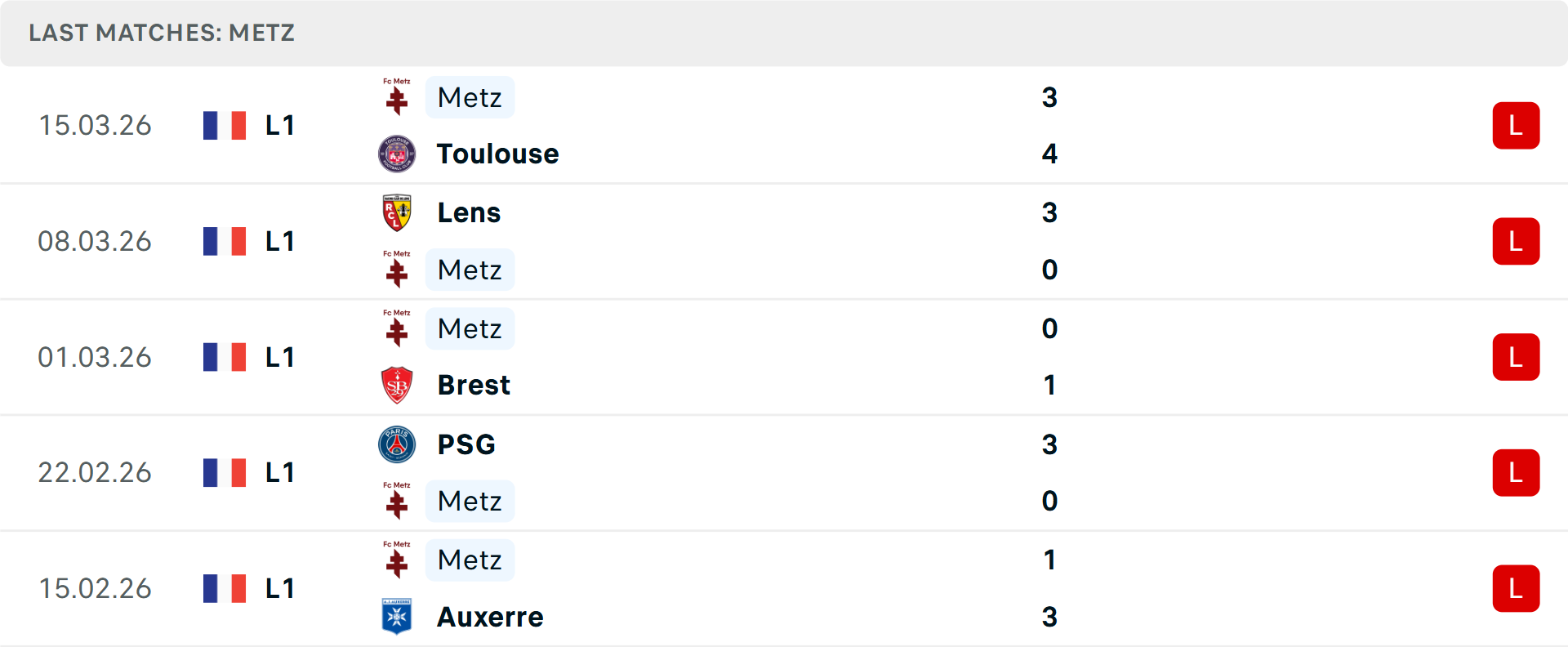Click Metz crest in Toulouse match row
The image size is (1568, 647).
397,97
